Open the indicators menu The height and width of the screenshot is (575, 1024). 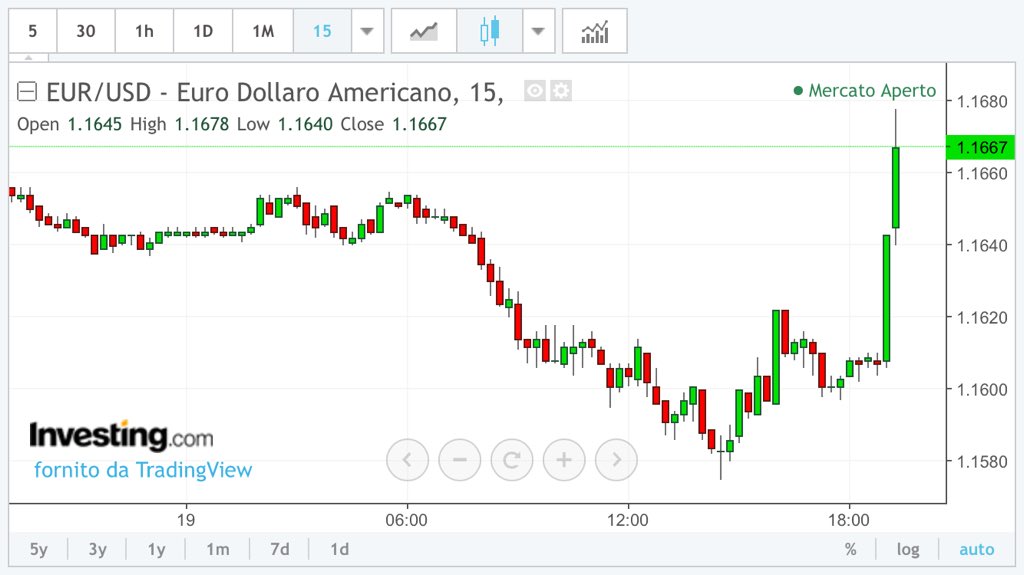click(594, 31)
